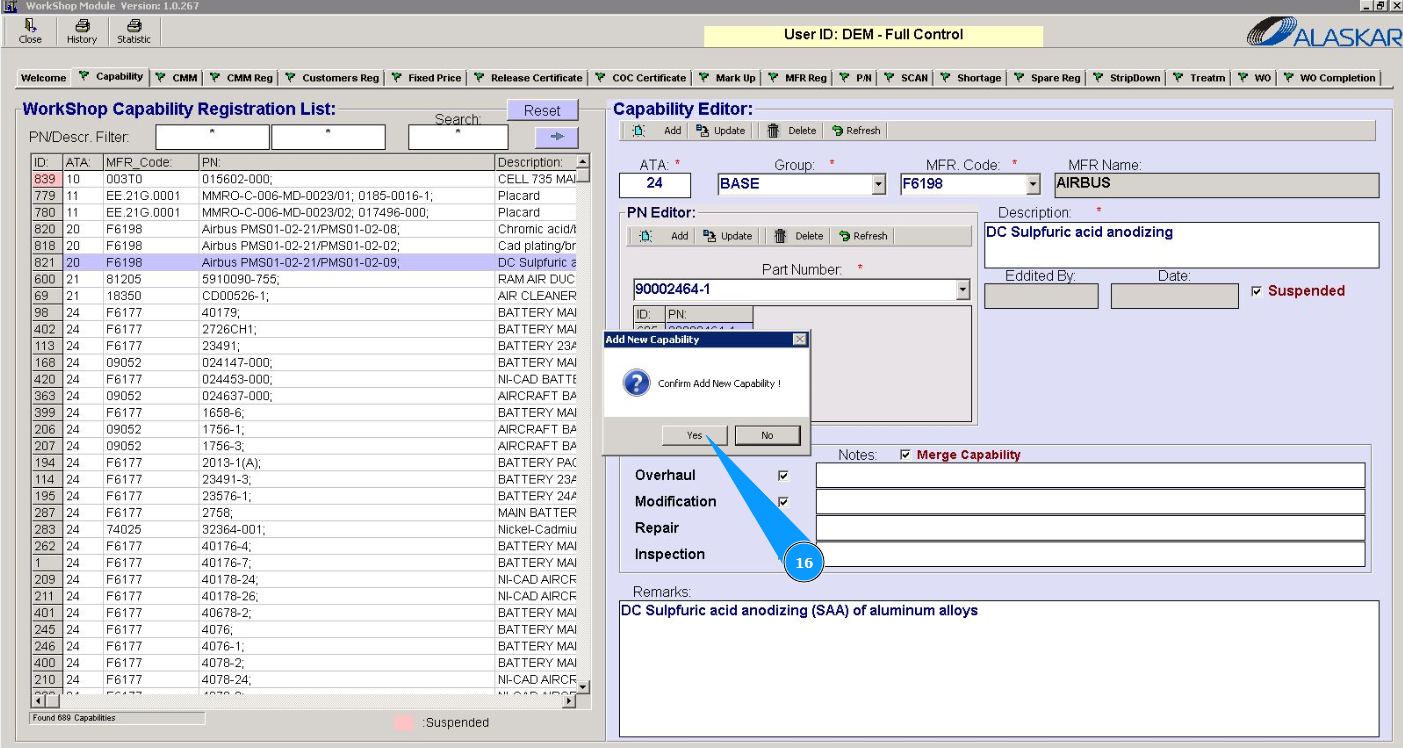Open the Customers Reg tab
Screen dimensions: 1403x749
point(333,78)
